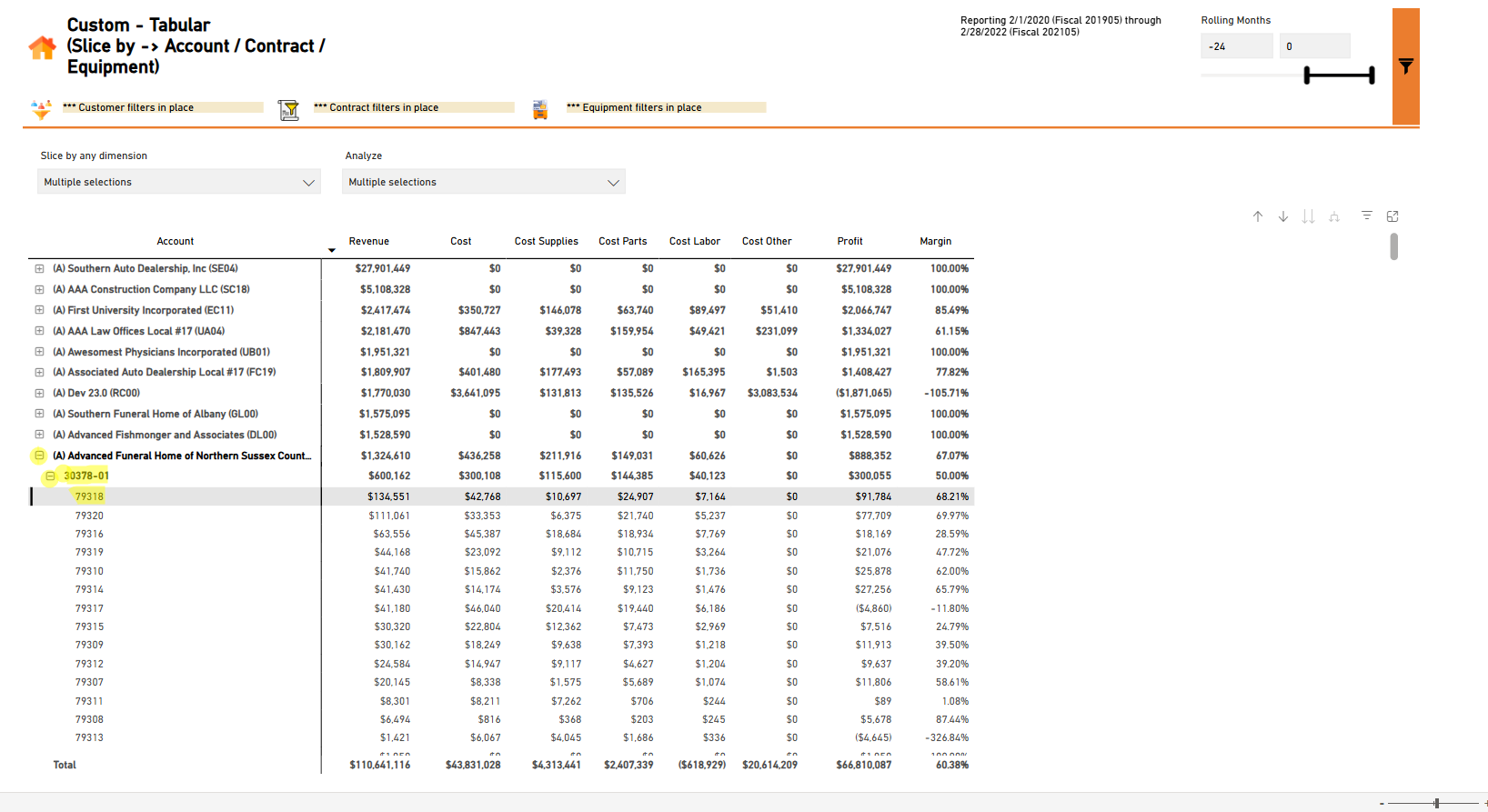Select equipment row 79316
1488x812 pixels.
[x=89, y=534]
